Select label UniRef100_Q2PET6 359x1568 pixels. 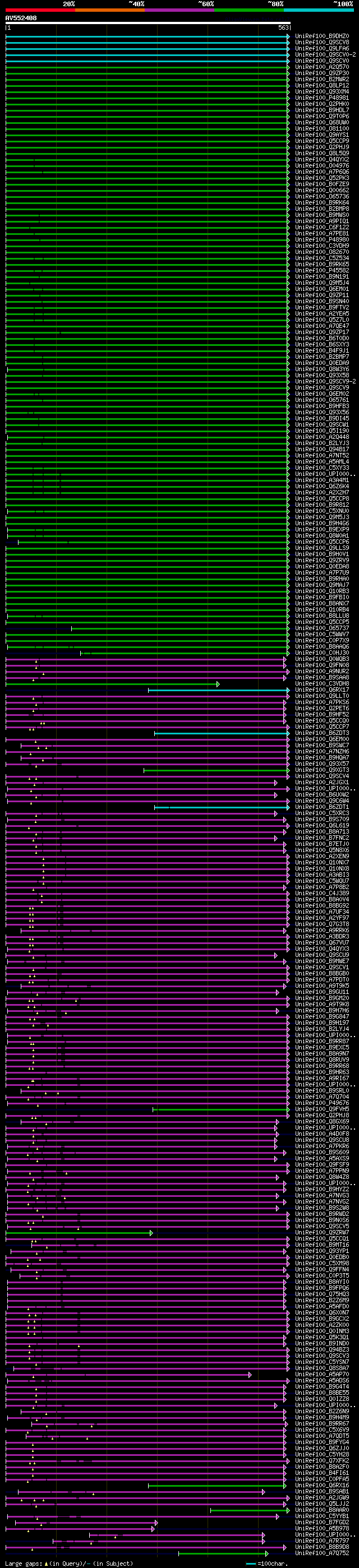[x=323, y=709]
